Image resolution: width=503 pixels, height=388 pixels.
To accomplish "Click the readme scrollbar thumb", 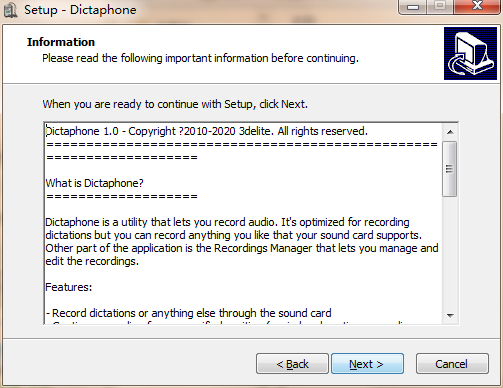I will (x=450, y=169).
